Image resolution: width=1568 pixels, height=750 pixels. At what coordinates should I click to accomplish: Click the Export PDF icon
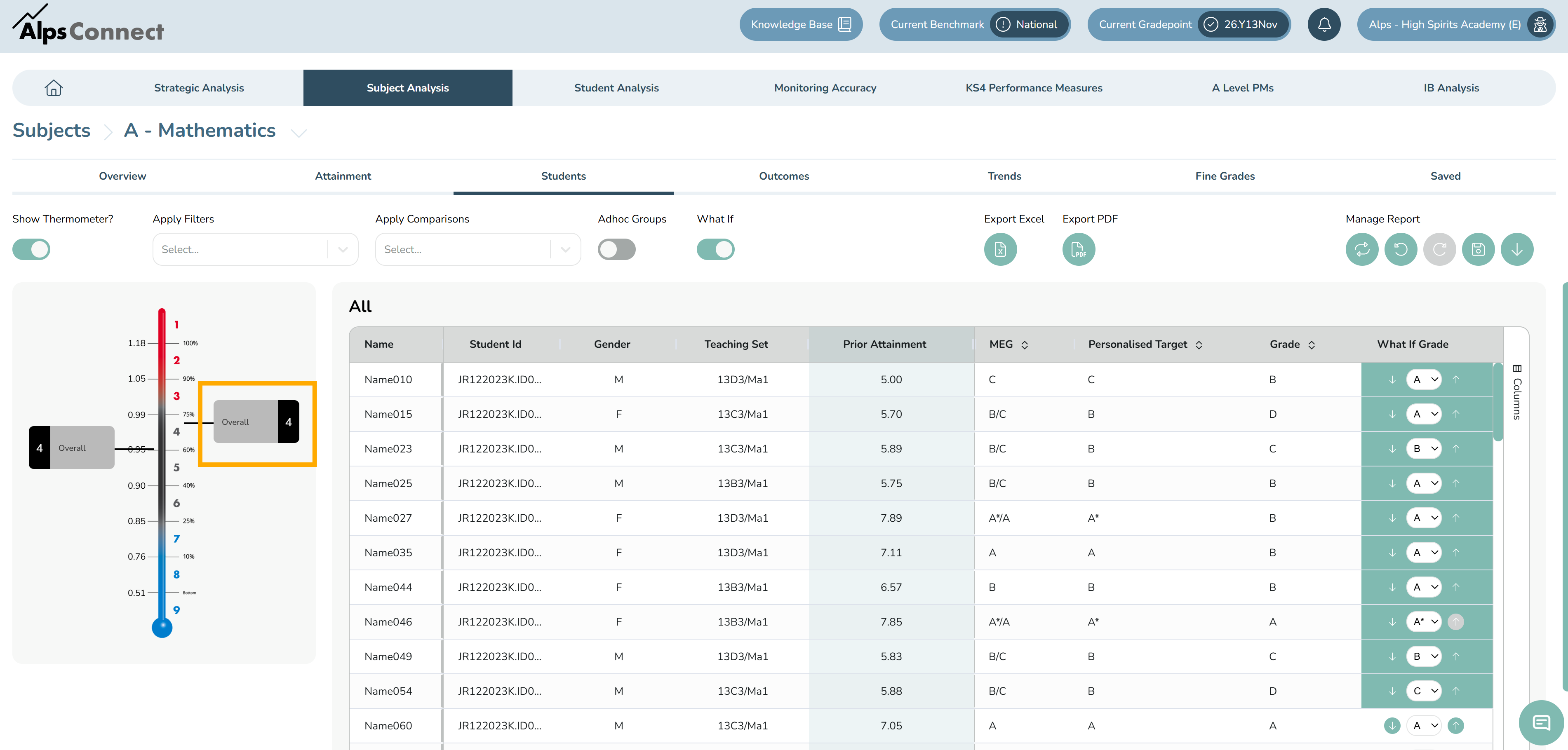tap(1079, 249)
